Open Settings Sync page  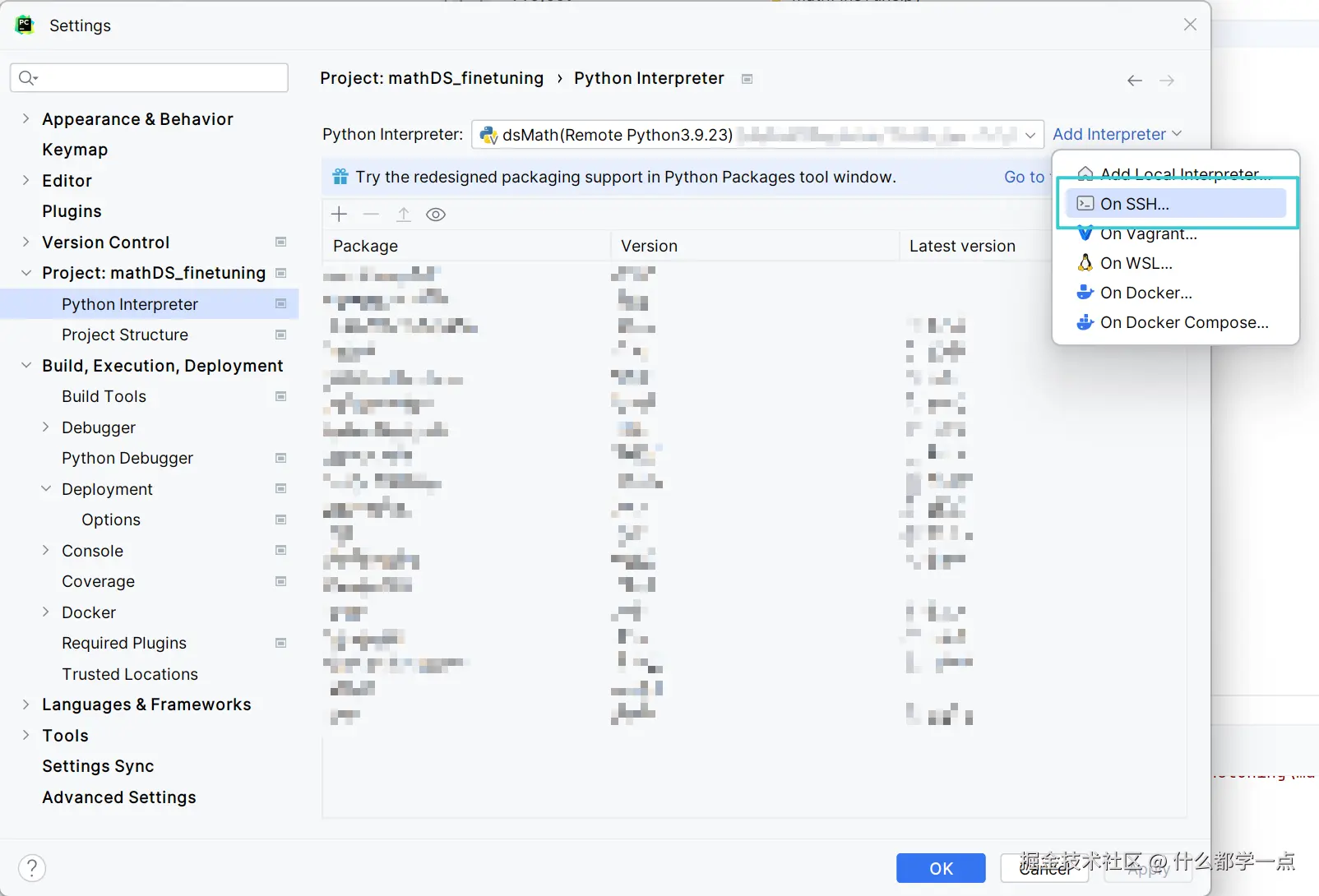point(98,766)
